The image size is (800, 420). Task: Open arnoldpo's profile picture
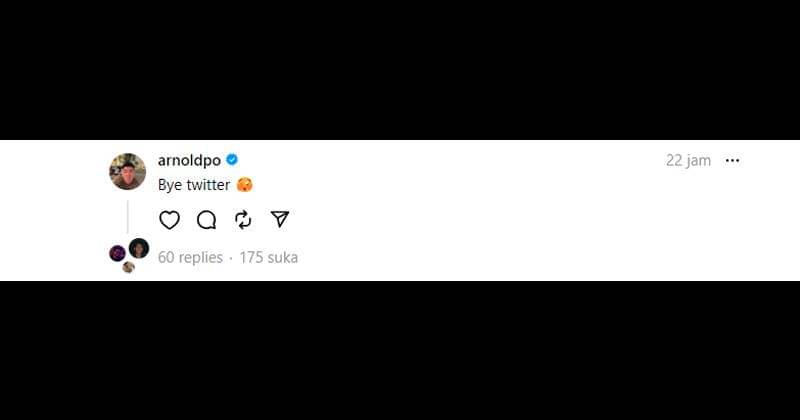coord(128,171)
